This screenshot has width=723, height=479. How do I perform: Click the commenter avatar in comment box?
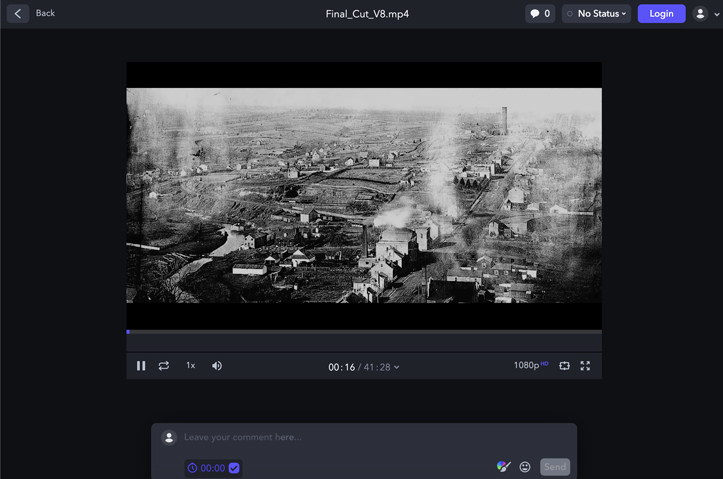click(169, 437)
